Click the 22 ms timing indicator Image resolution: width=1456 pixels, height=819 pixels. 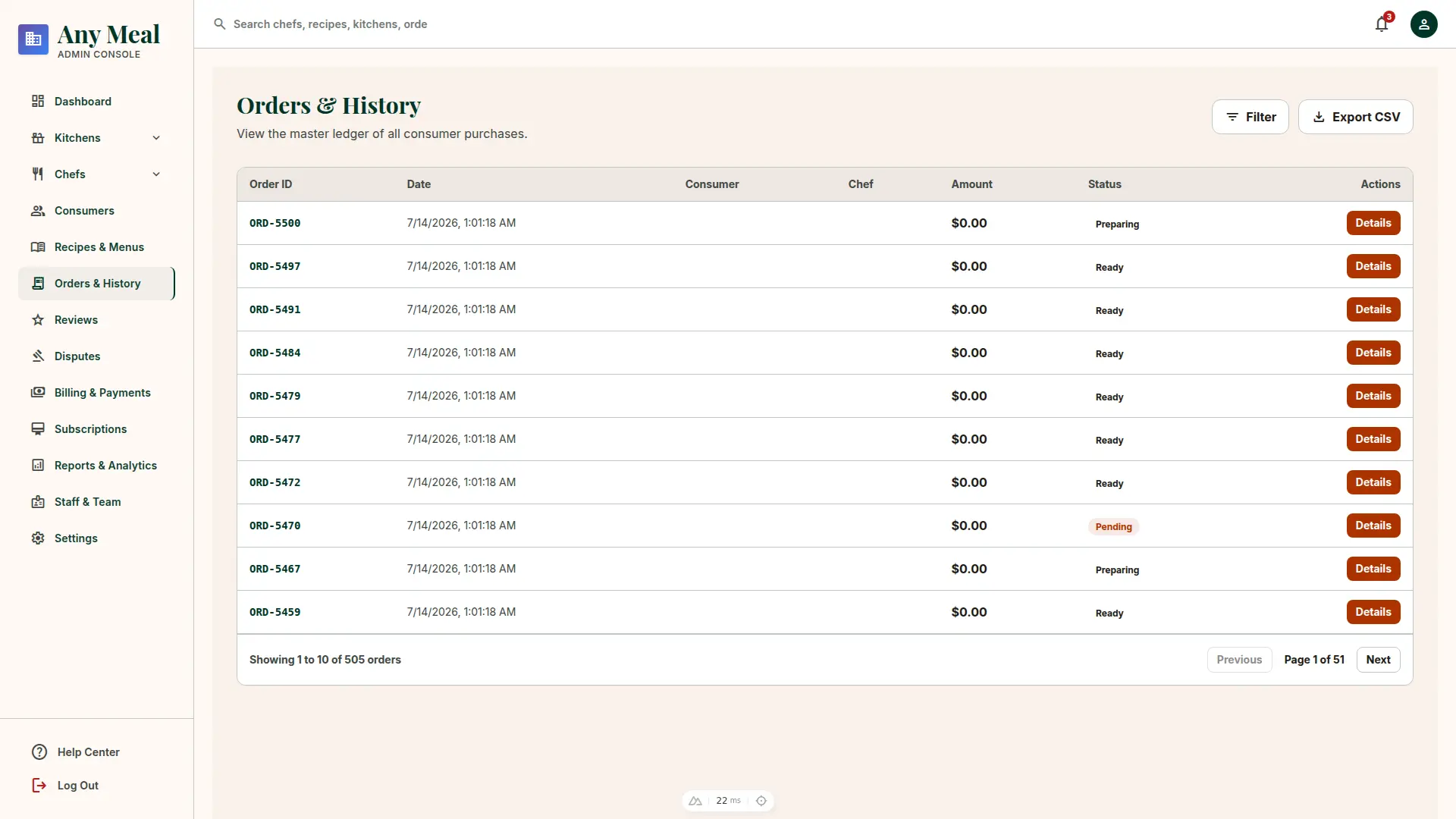[728, 801]
